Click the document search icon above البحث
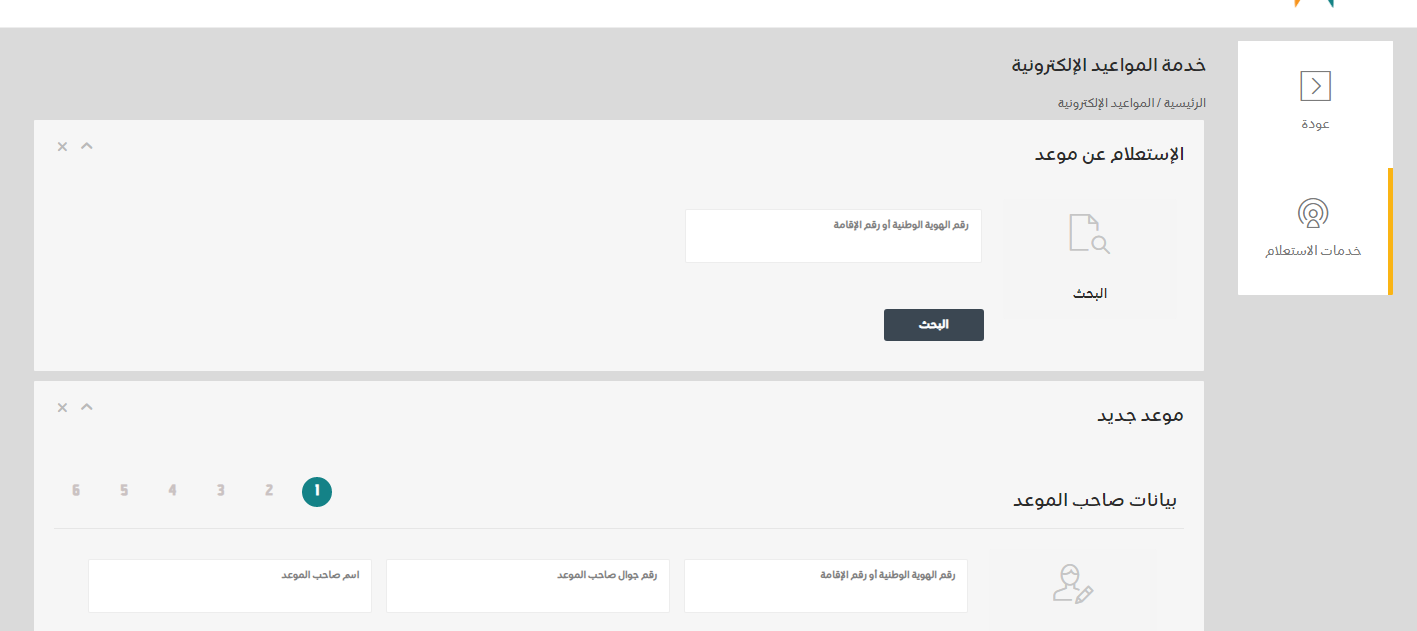Screen dimensions: 1417x631 pyautogui.click(x=1089, y=233)
